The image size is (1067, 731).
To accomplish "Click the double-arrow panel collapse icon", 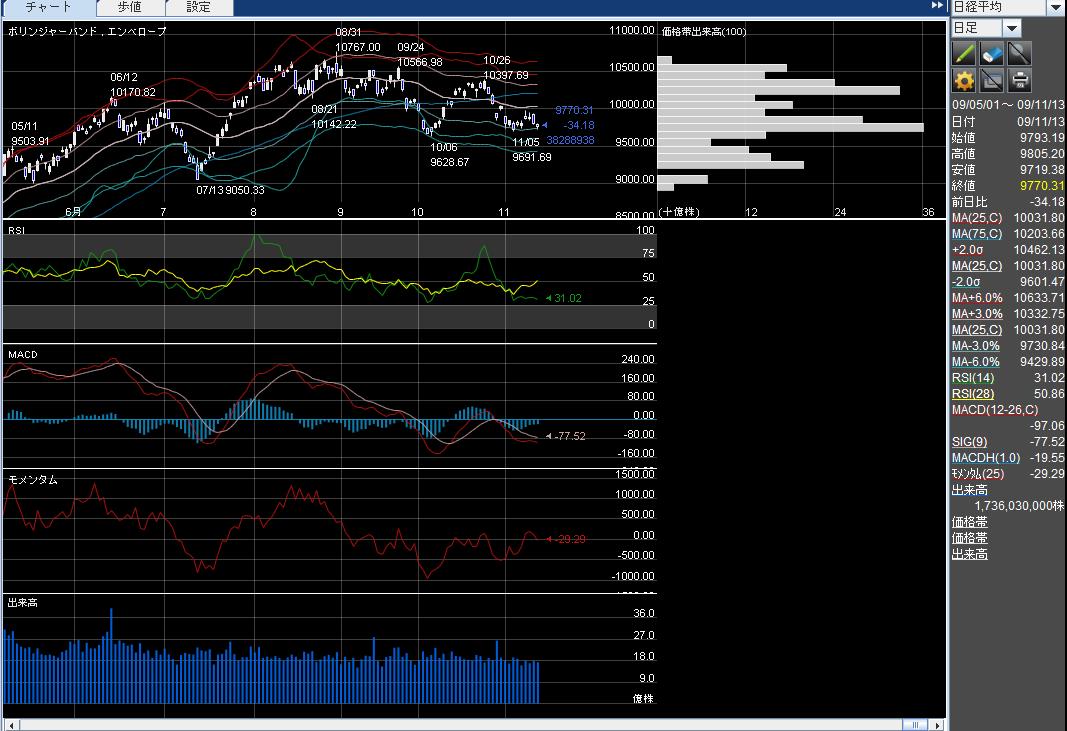I will pos(937,6).
